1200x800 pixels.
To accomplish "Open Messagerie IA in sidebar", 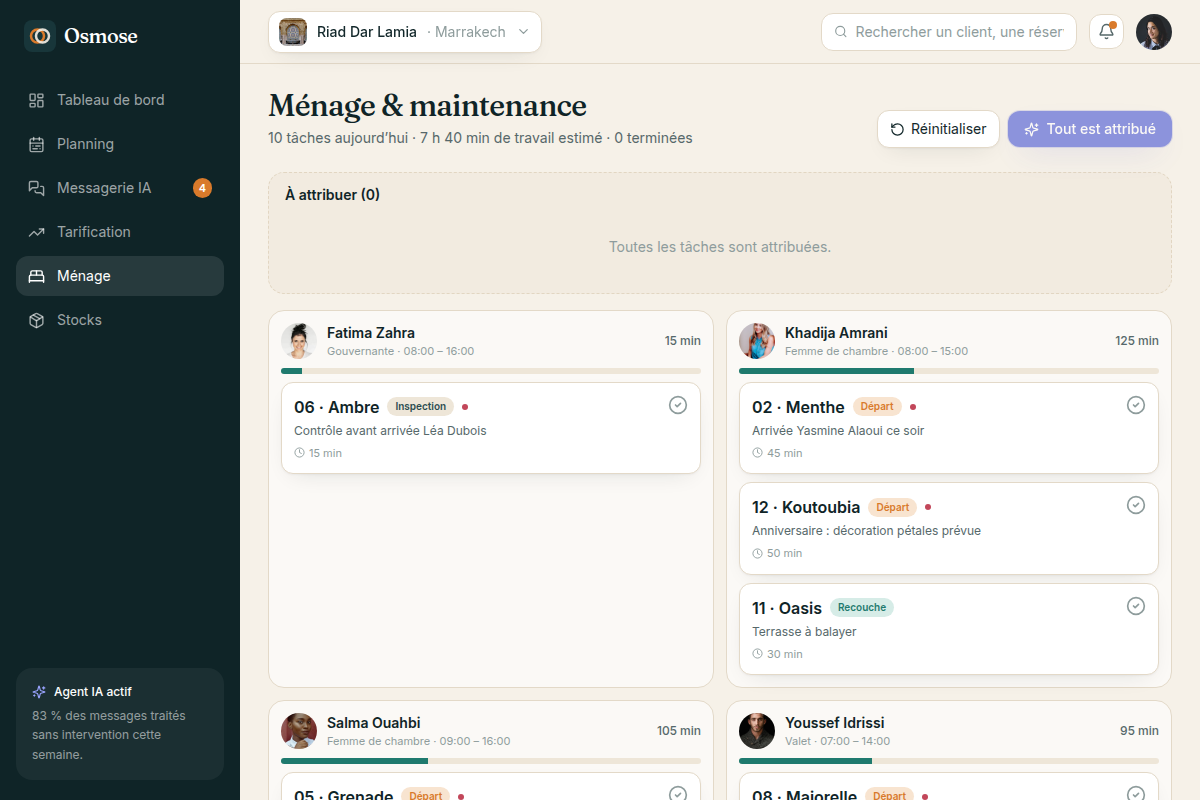I will tap(120, 188).
